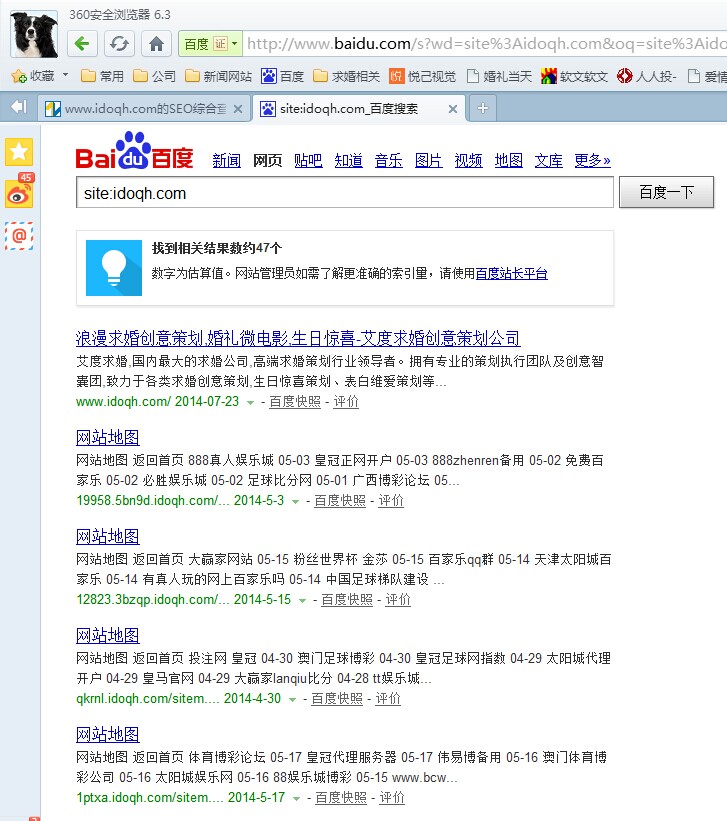The height and width of the screenshot is (821, 727).
Task: Close the www.idoqh.com SEO tab
Action: 238,109
